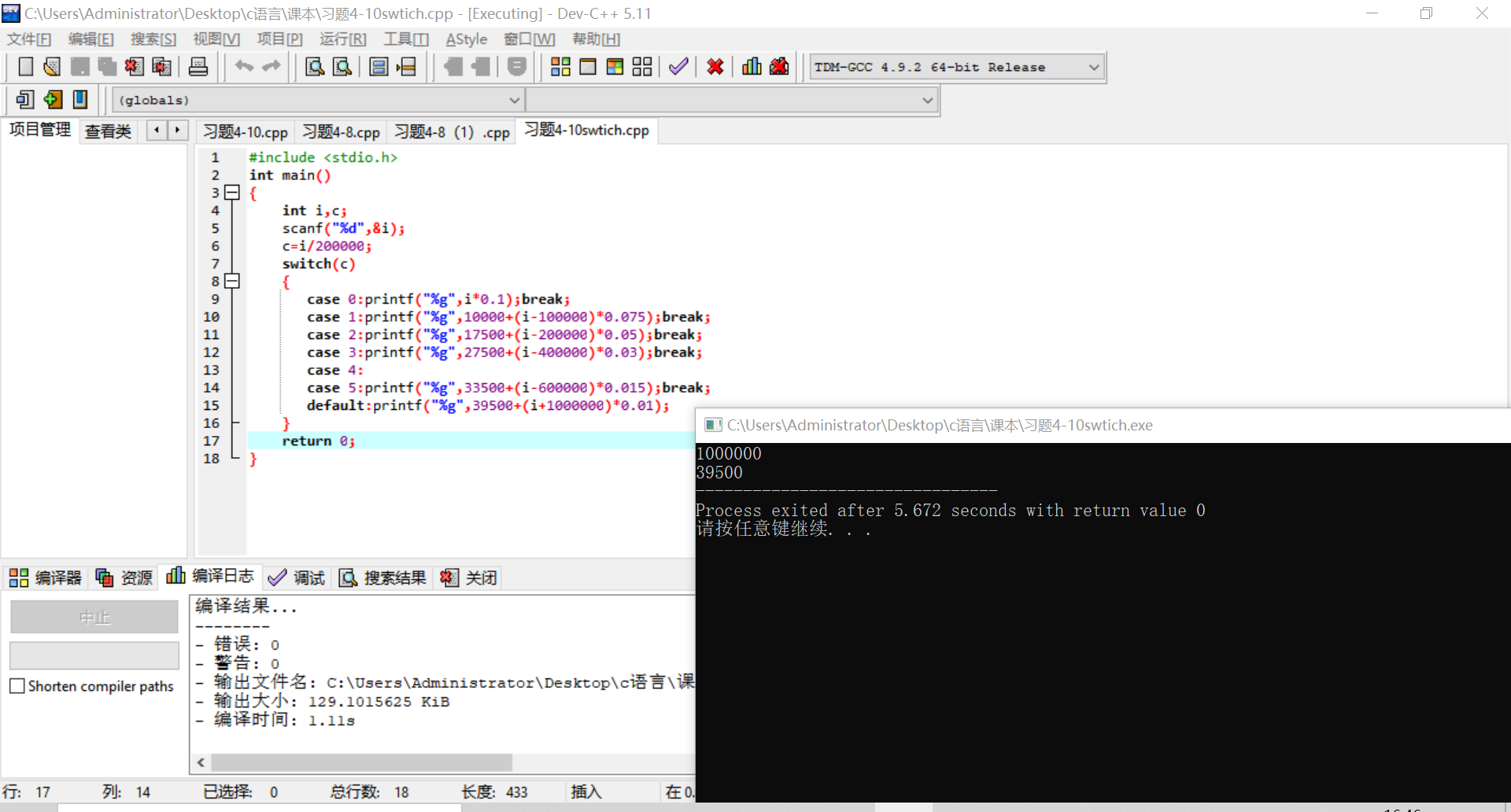Image resolution: width=1511 pixels, height=812 pixels.
Task: Click the 关闭 bottom panel tab
Action: pyautogui.click(x=469, y=578)
